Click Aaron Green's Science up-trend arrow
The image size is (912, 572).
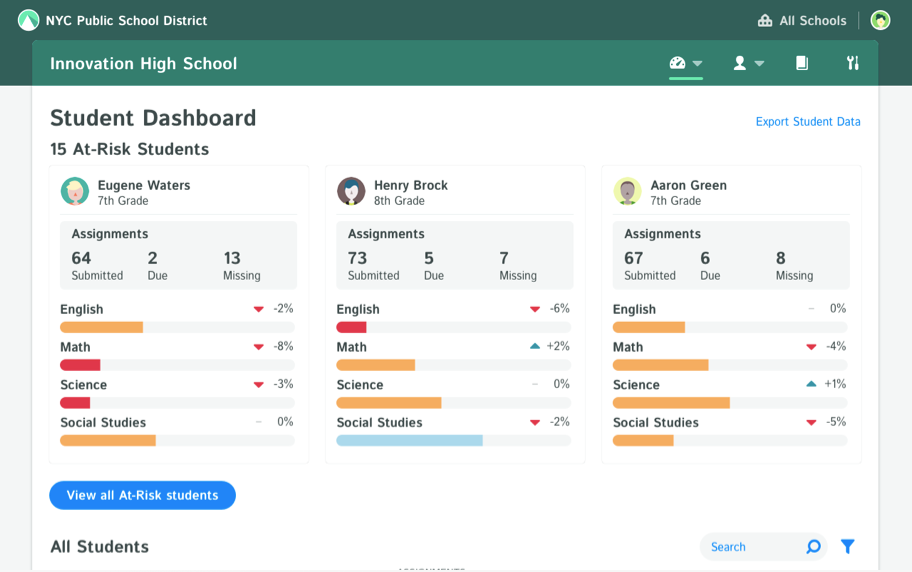[811, 384]
